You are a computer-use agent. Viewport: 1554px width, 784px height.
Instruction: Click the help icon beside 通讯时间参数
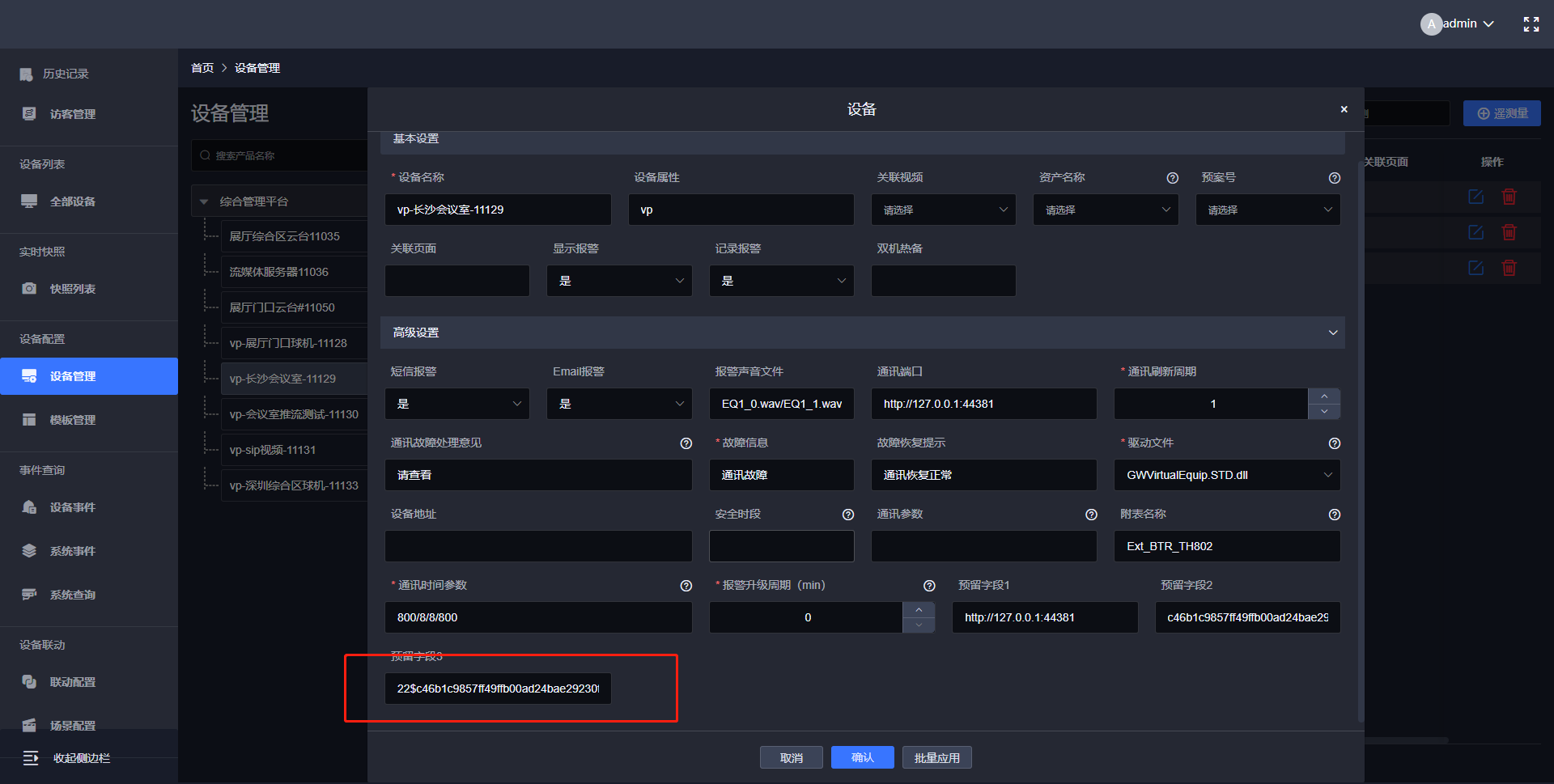(686, 586)
